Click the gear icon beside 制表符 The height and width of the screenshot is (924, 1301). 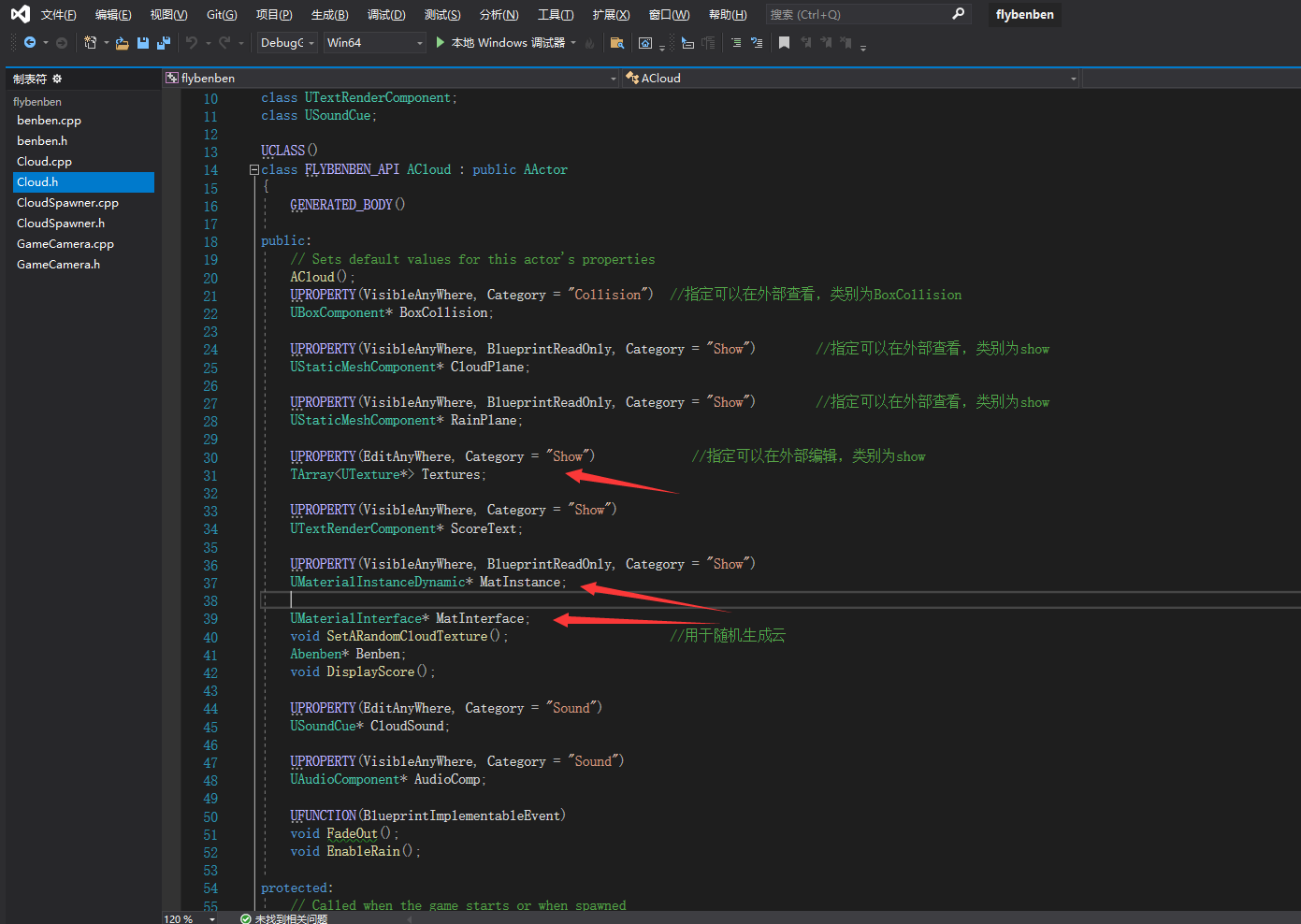pos(57,79)
